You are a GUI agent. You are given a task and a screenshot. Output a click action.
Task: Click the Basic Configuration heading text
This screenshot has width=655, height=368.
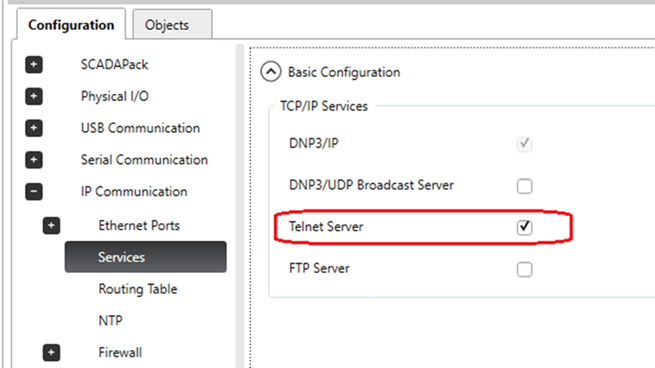(344, 72)
